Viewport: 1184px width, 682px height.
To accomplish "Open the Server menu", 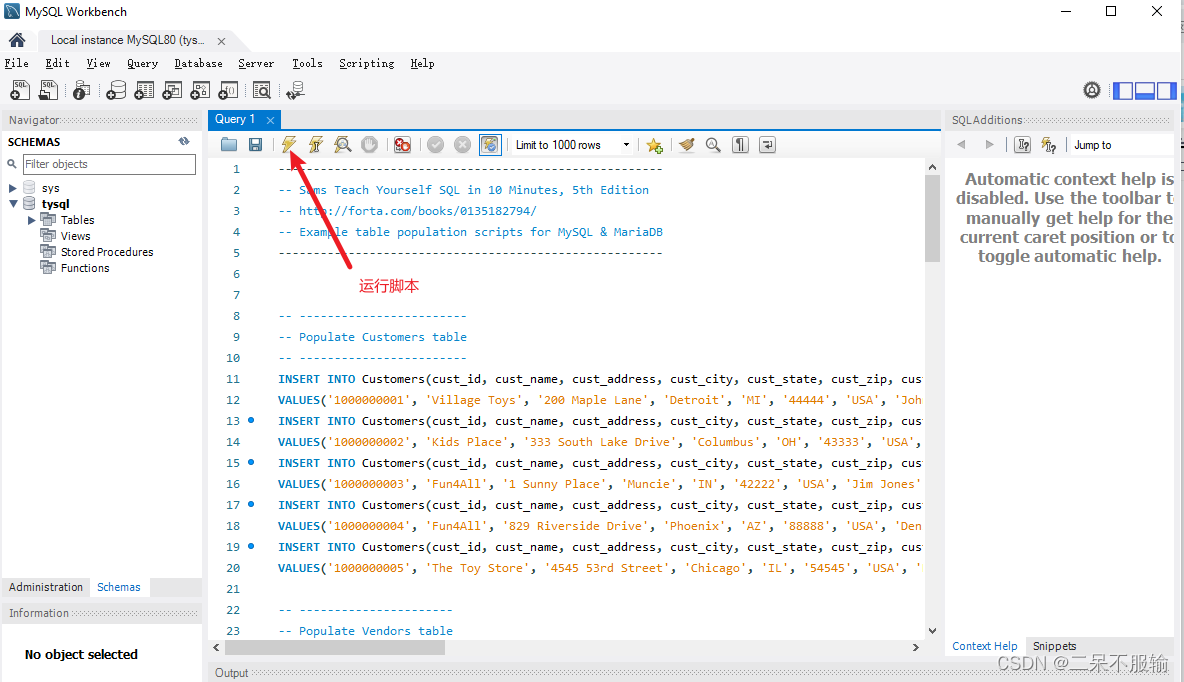I will coord(256,63).
